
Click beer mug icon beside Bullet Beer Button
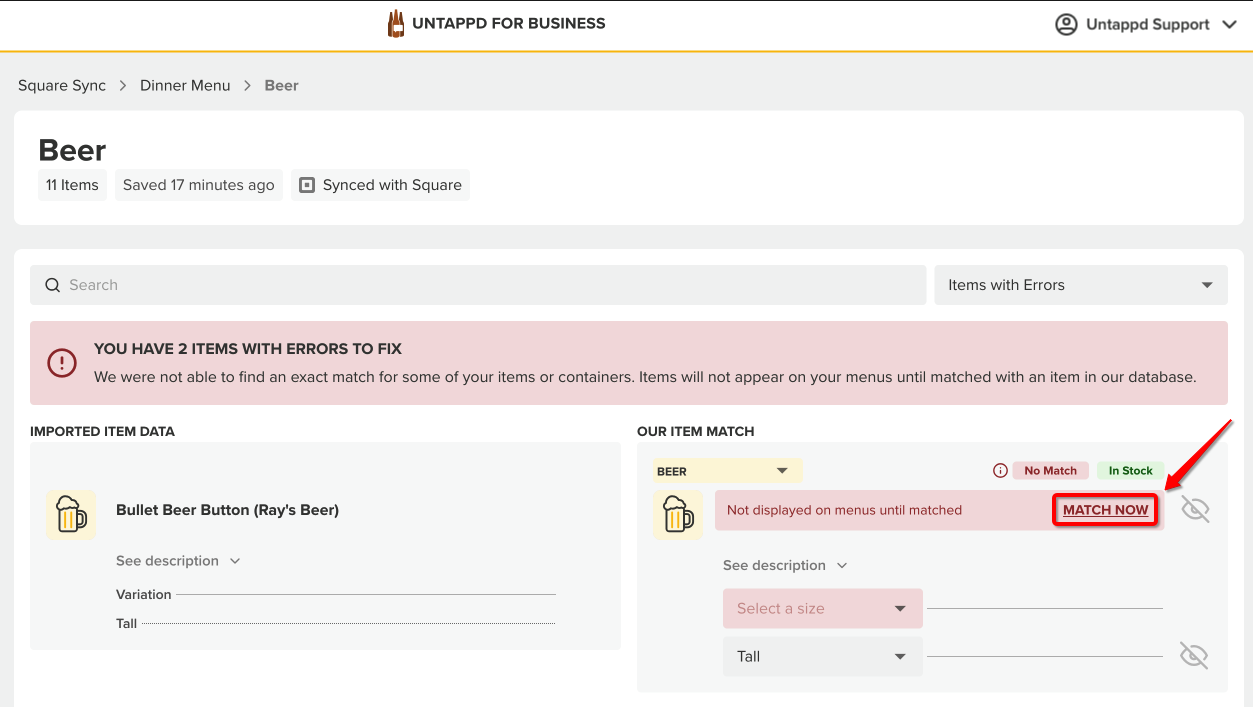[71, 515]
